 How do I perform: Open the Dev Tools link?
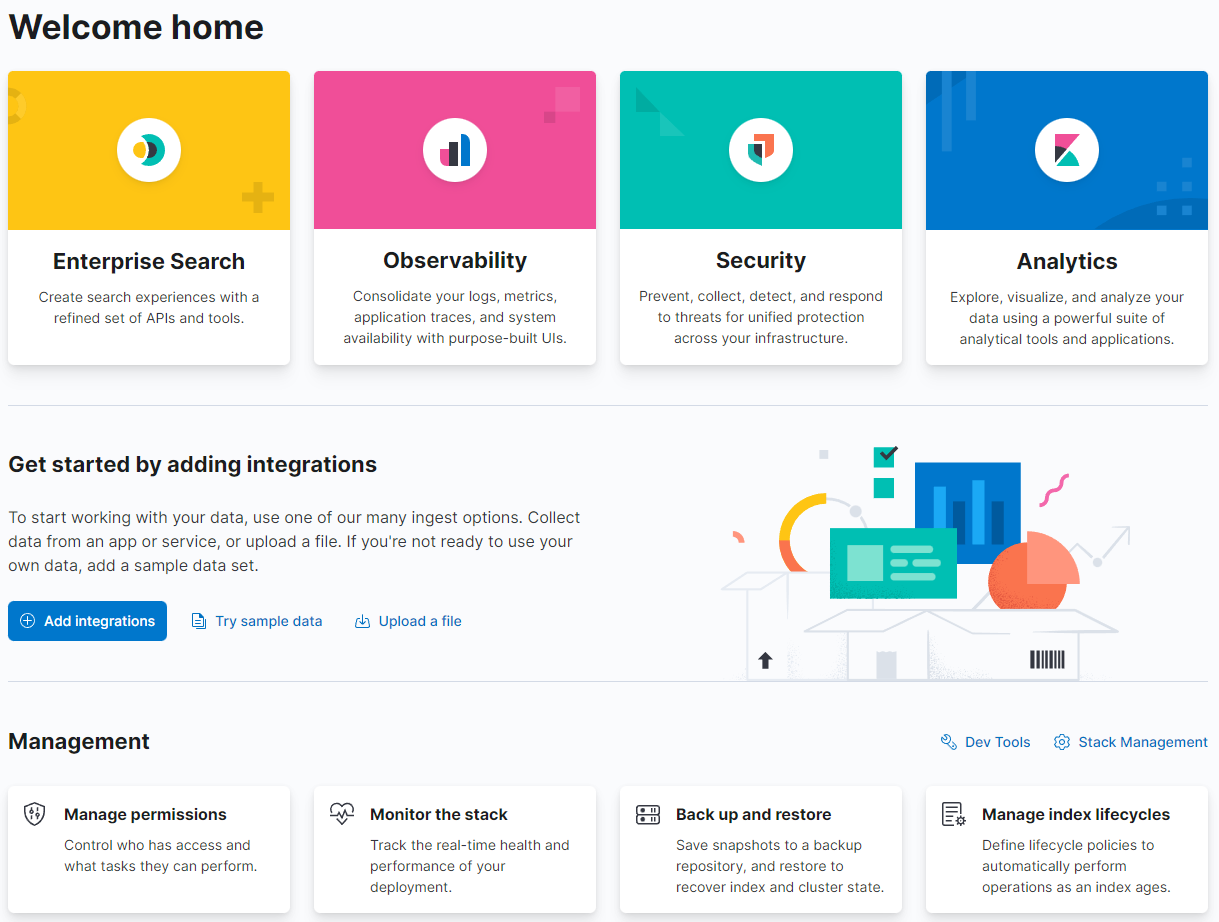tap(997, 742)
